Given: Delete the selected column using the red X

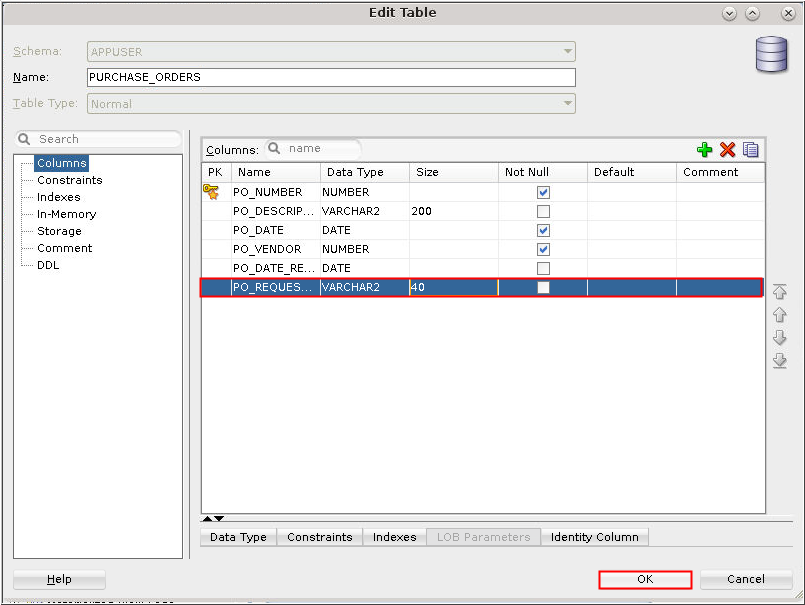Looking at the screenshot, I should (x=726, y=149).
